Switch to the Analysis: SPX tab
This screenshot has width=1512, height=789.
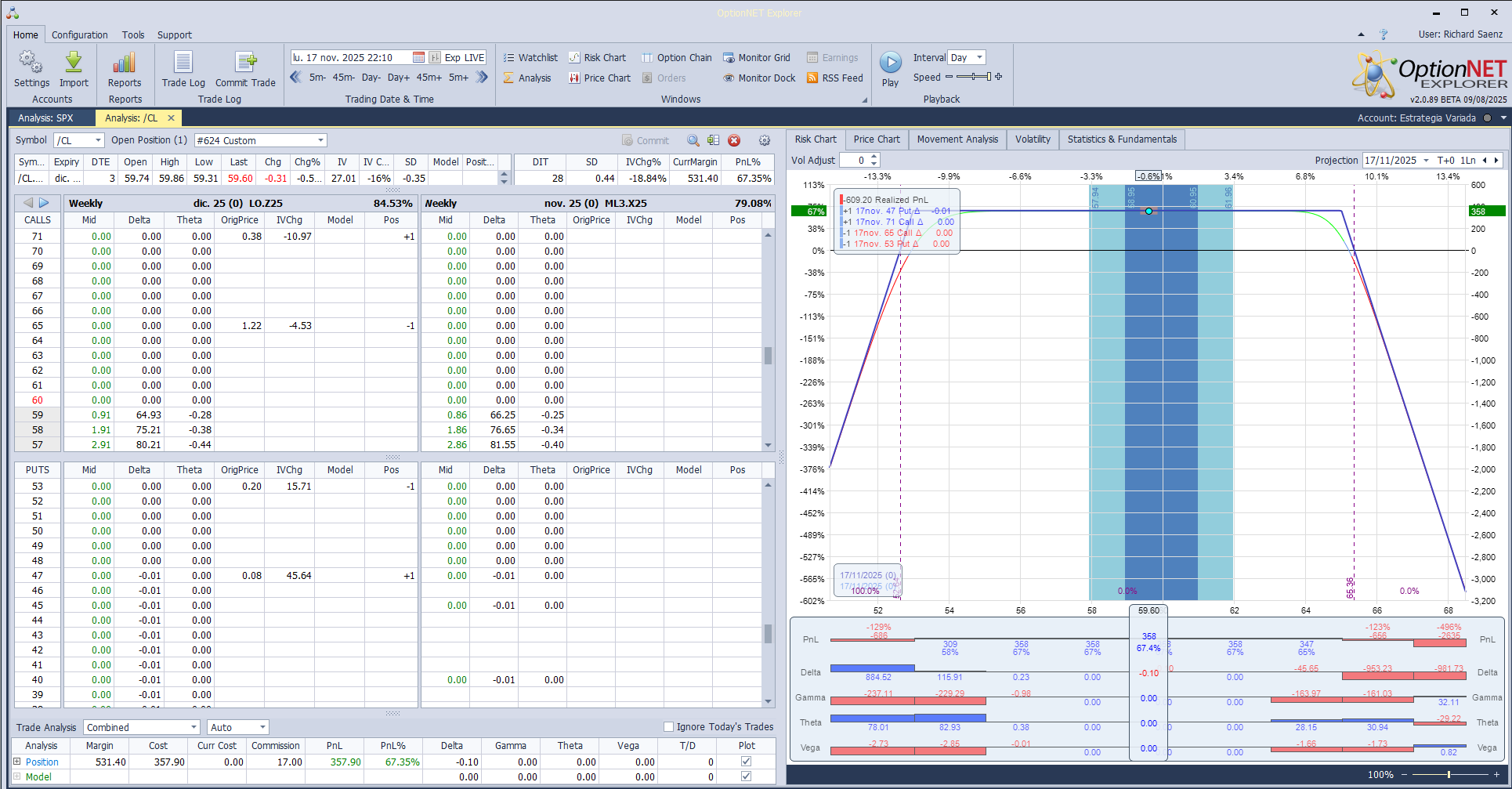45,118
